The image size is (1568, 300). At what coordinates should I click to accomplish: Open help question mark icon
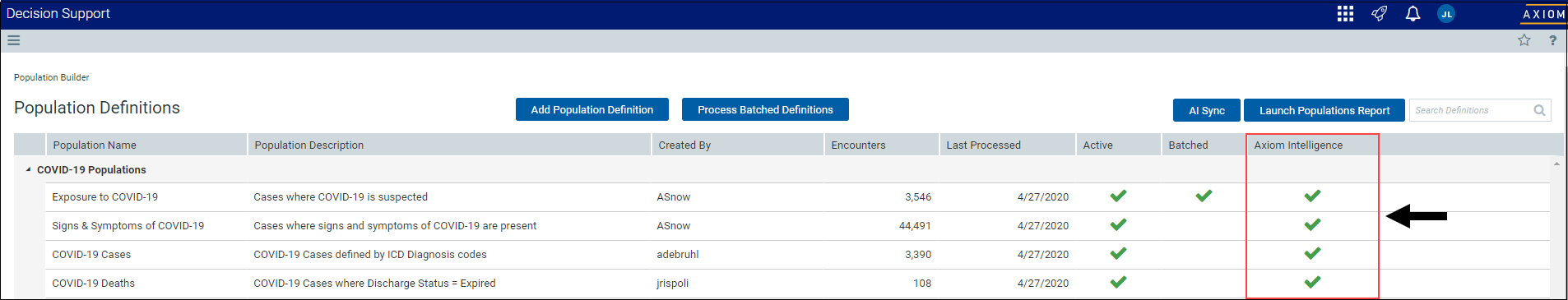click(1553, 40)
